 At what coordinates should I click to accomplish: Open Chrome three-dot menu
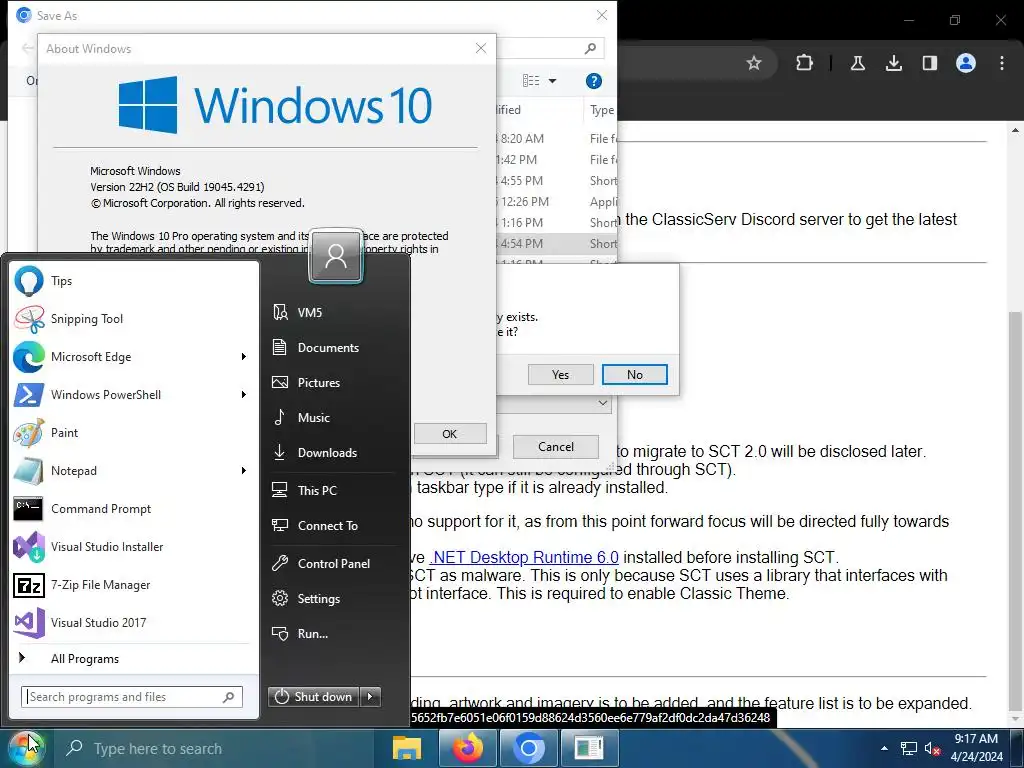pyautogui.click(x=1002, y=63)
